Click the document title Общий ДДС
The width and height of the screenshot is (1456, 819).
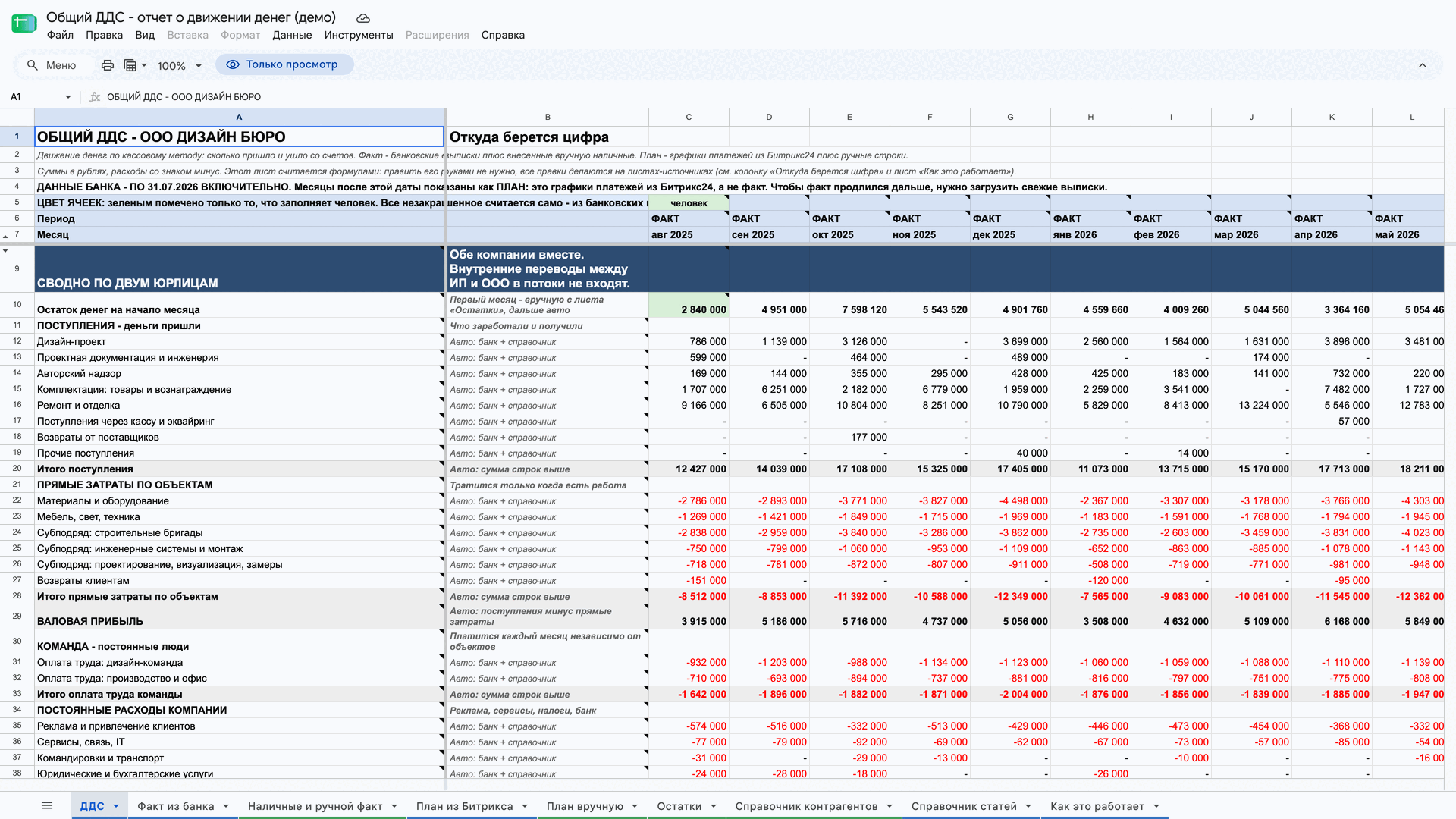pyautogui.click(x=191, y=17)
